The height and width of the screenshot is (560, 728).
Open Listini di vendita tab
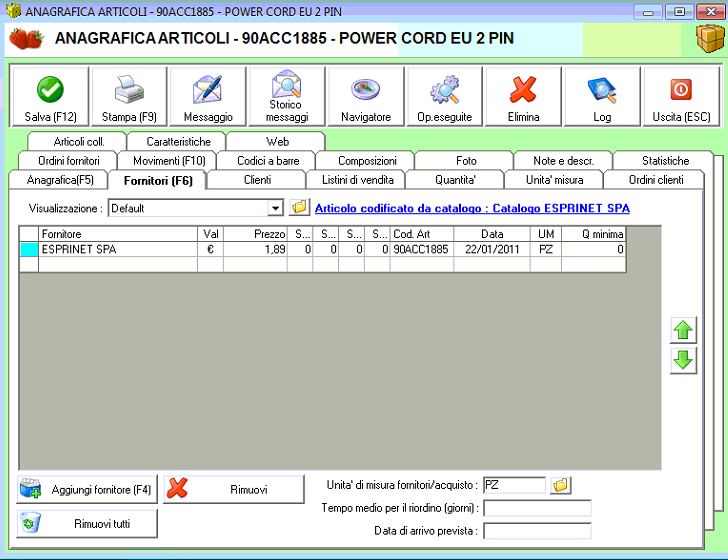(x=358, y=180)
